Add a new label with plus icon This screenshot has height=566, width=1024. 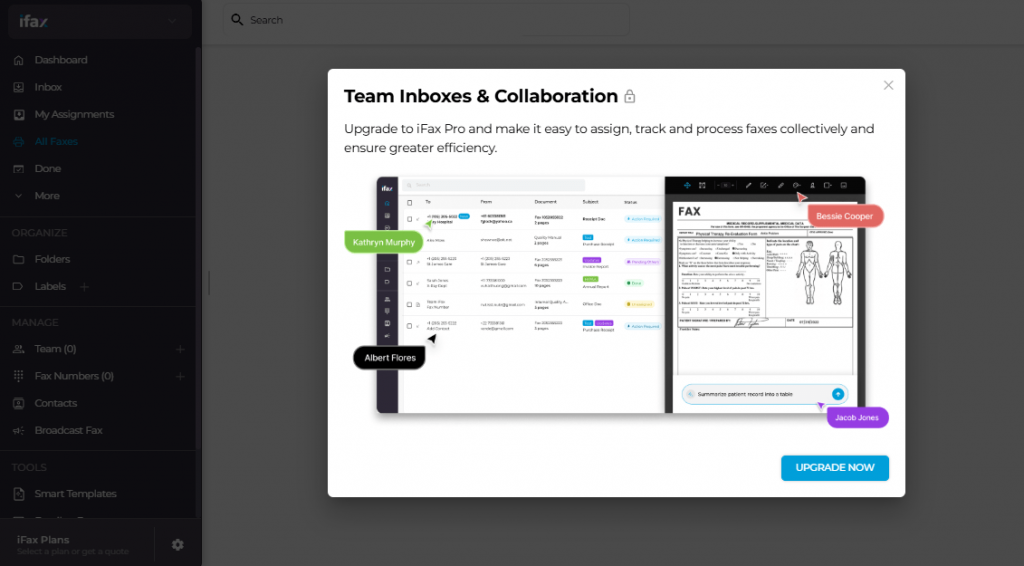coord(84,287)
